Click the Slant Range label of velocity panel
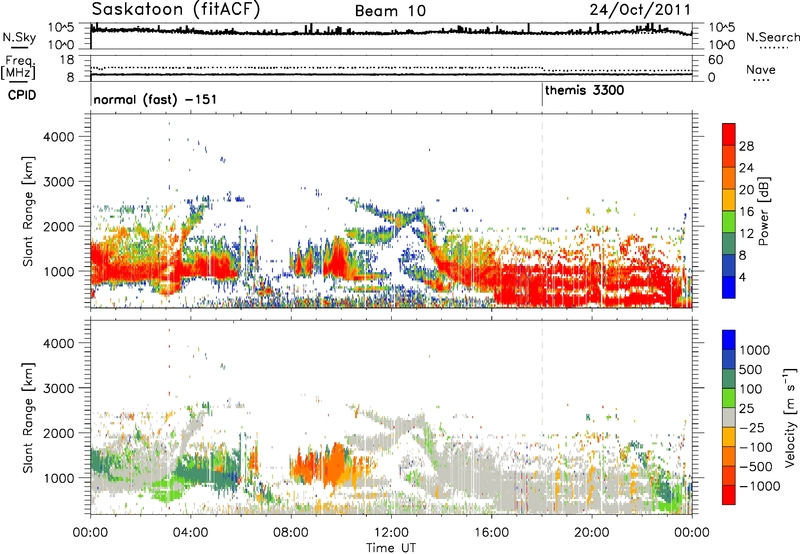 click(x=28, y=417)
